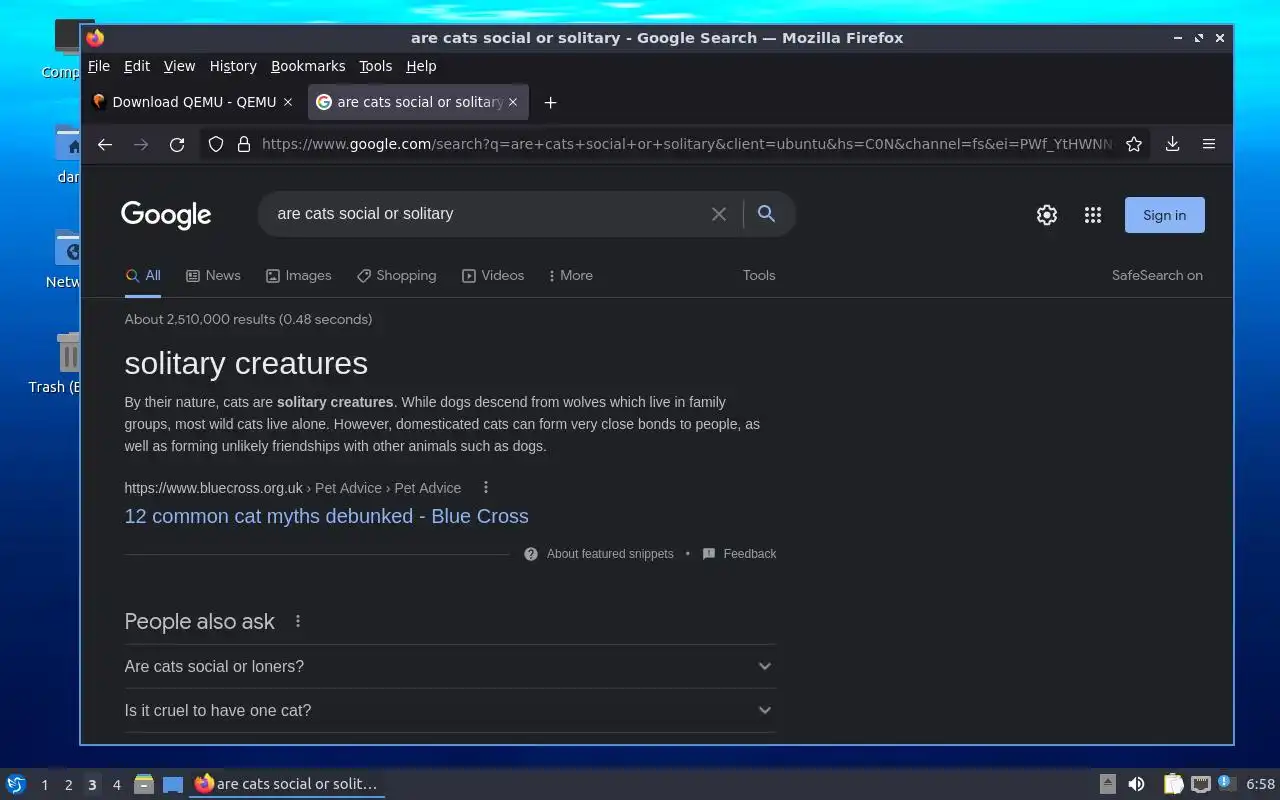Open SafeSearch on settings
The image size is (1280, 800).
[x=1157, y=276]
